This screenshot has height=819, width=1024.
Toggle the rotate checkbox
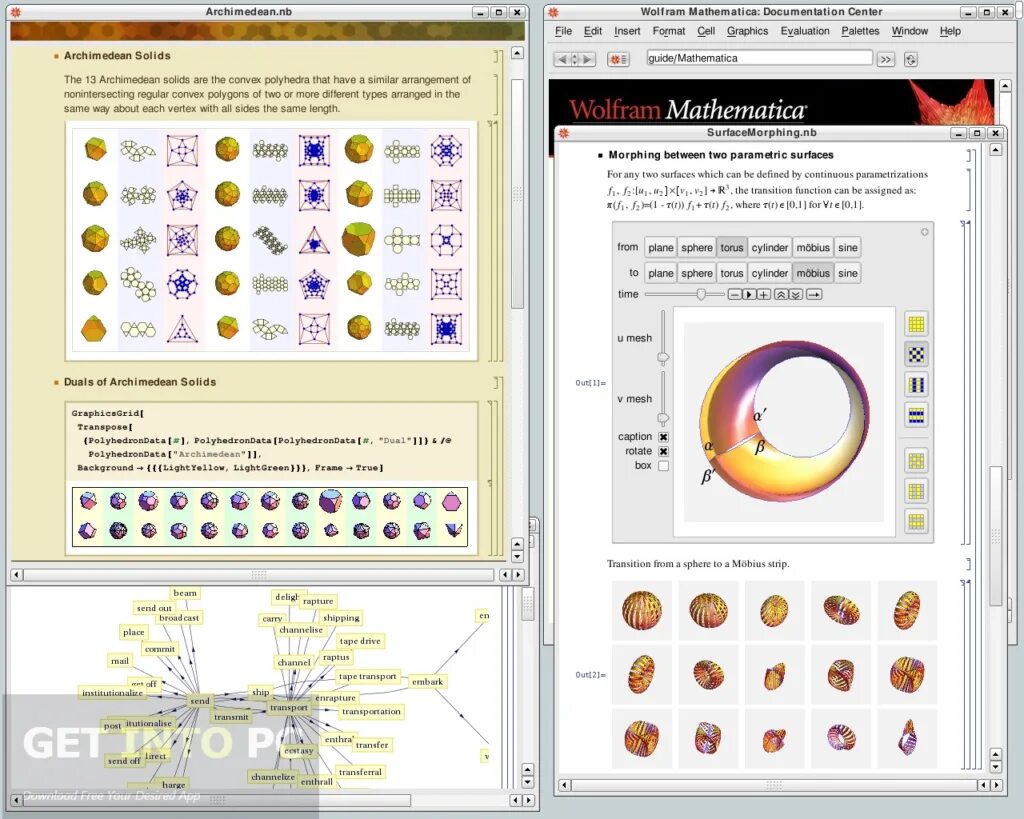pos(664,451)
